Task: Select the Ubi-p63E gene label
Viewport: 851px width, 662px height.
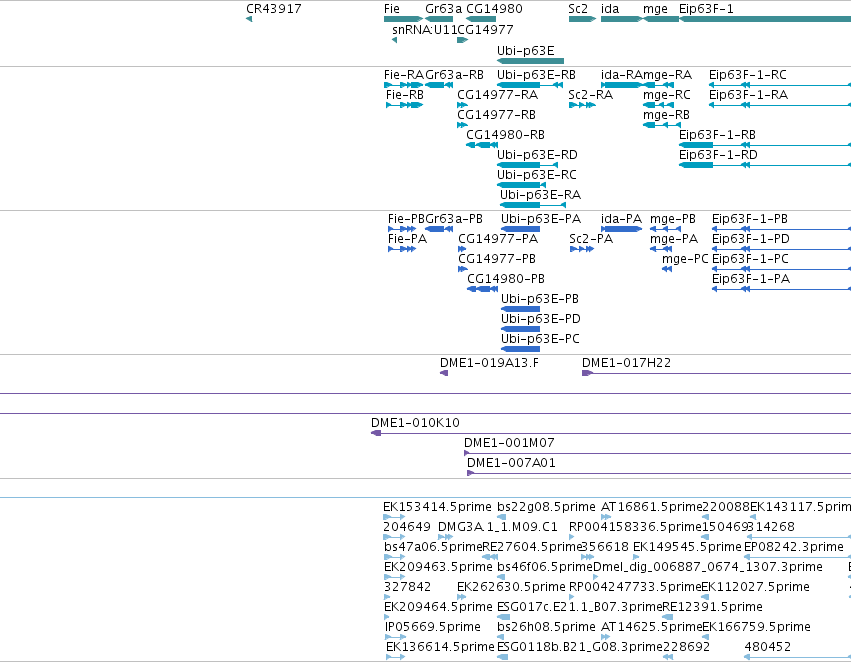Action: click(x=525, y=50)
